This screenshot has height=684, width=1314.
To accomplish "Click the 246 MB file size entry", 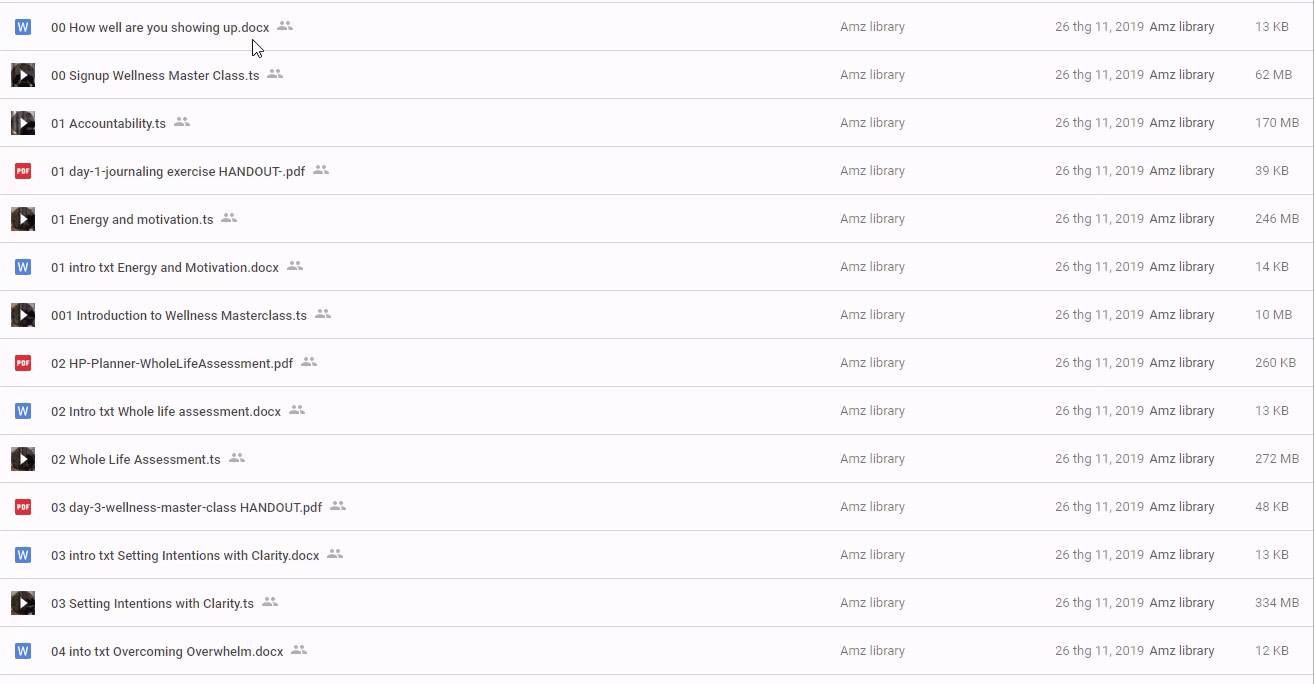I will [1276, 219].
